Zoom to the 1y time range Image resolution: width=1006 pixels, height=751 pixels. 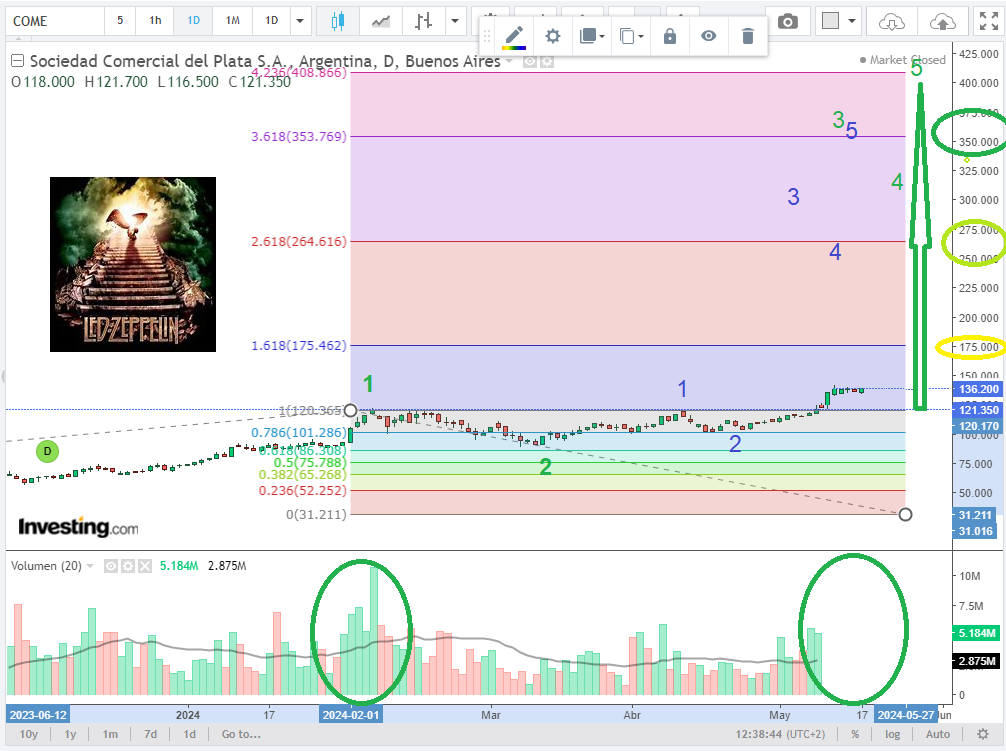tap(71, 734)
